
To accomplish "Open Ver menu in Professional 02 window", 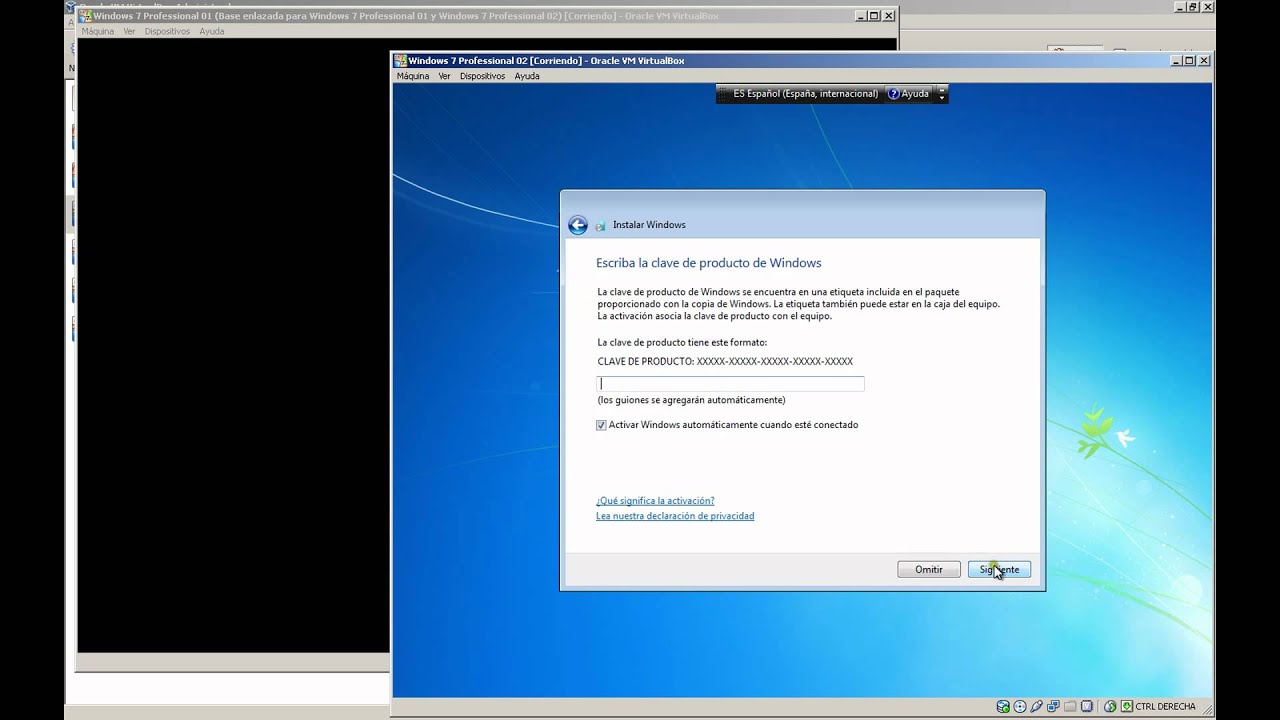I will click(x=444, y=76).
